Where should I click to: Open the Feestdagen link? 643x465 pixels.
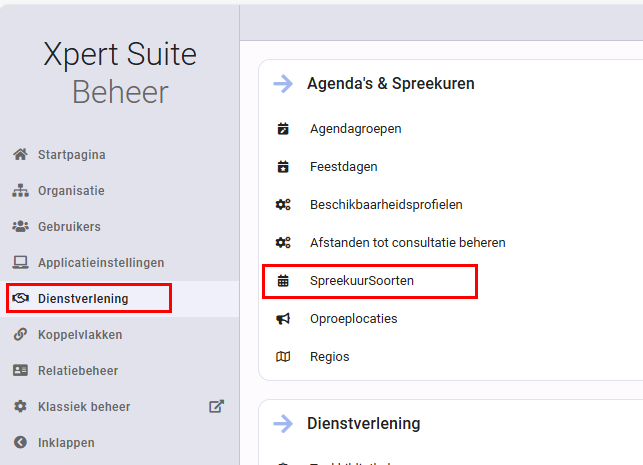click(344, 167)
